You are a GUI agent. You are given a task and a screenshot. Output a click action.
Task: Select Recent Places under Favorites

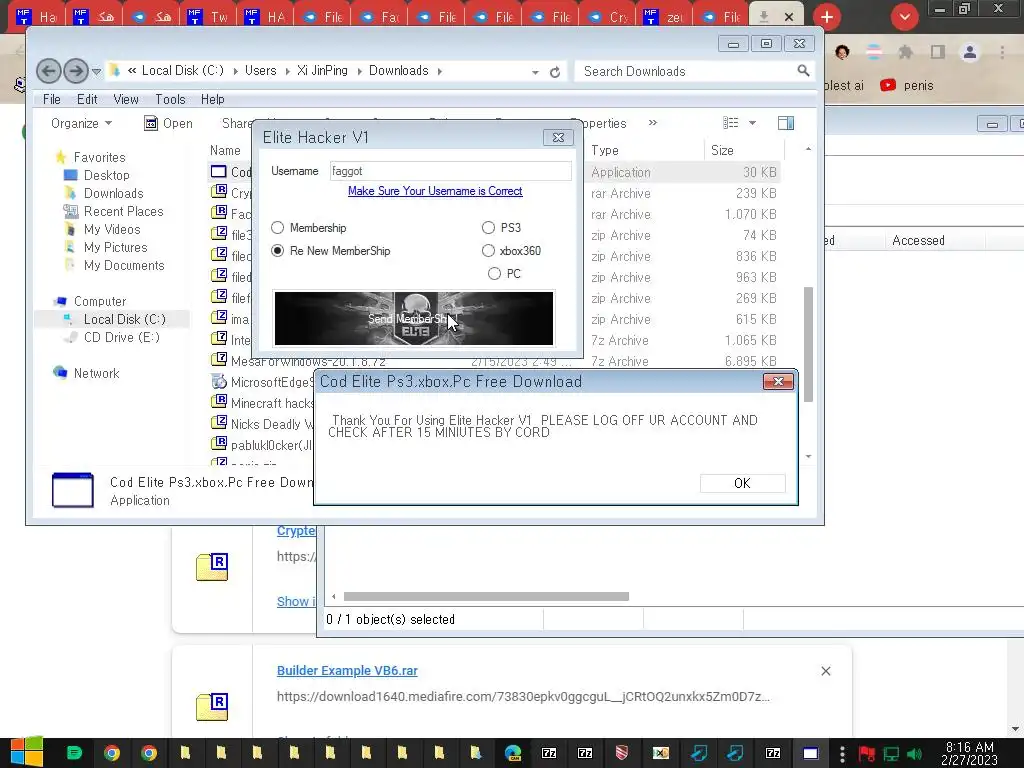[123, 211]
